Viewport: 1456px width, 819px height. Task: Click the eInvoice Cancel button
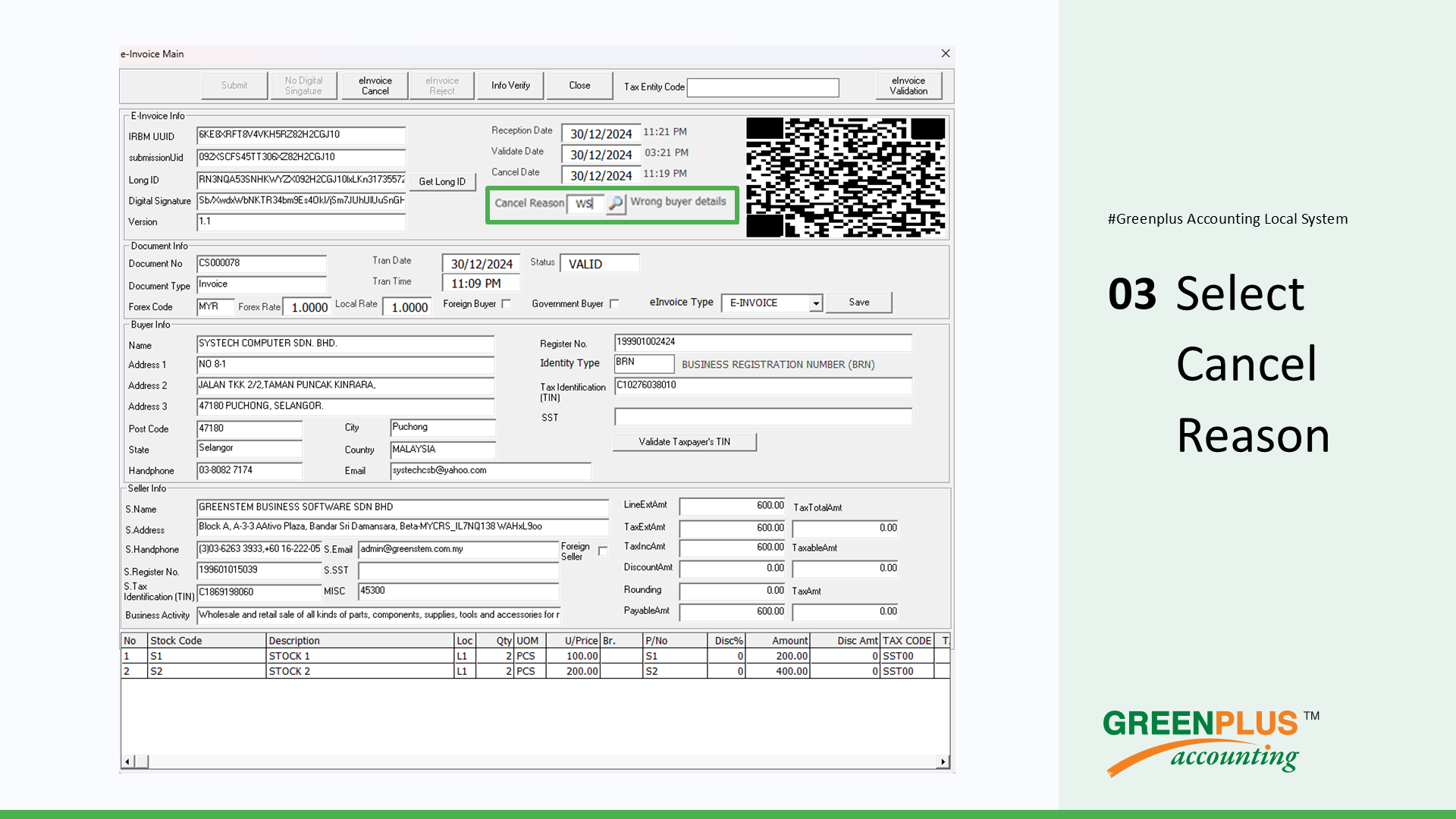375,86
